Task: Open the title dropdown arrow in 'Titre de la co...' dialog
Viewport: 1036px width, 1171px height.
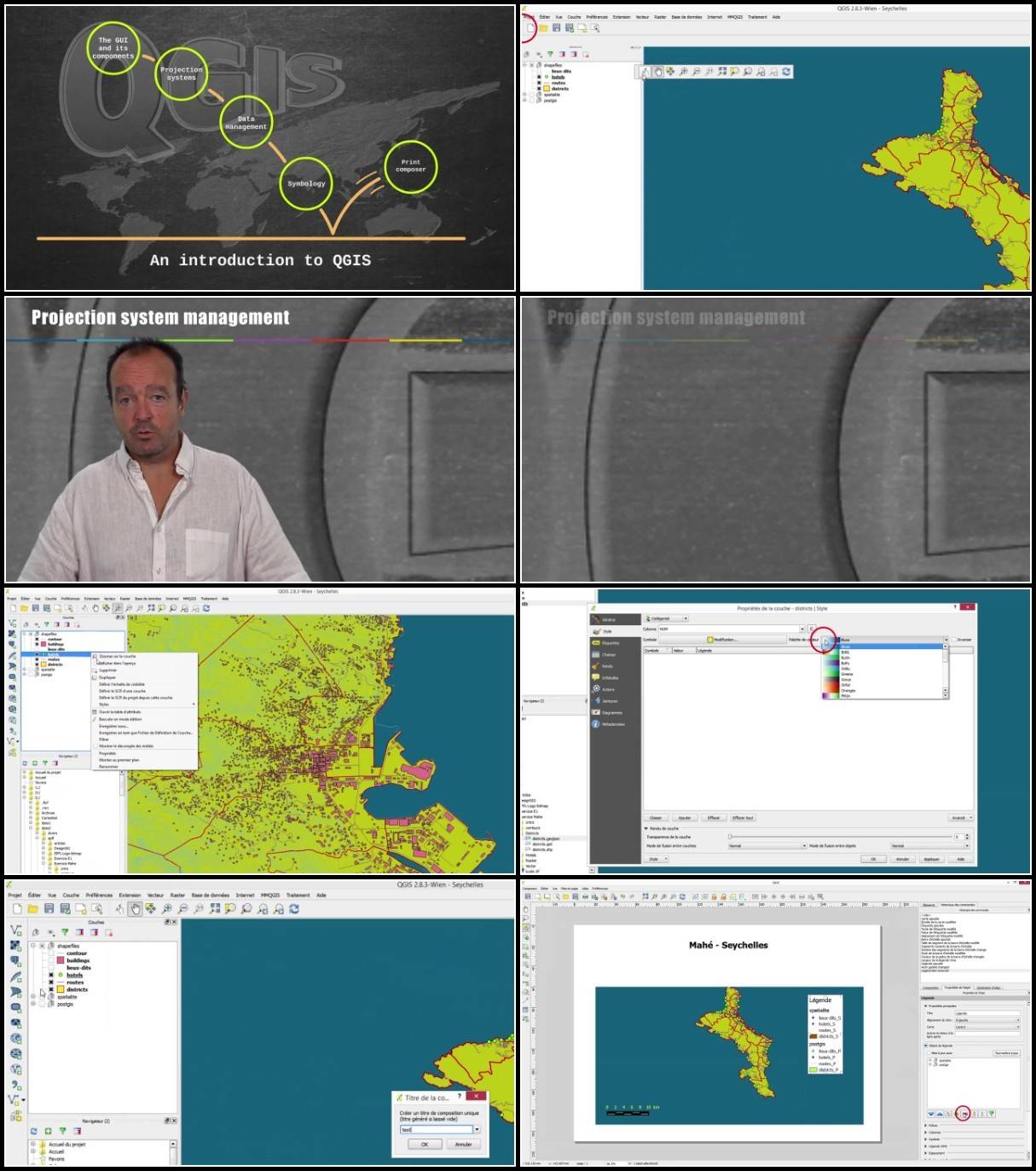Action: point(477,1129)
